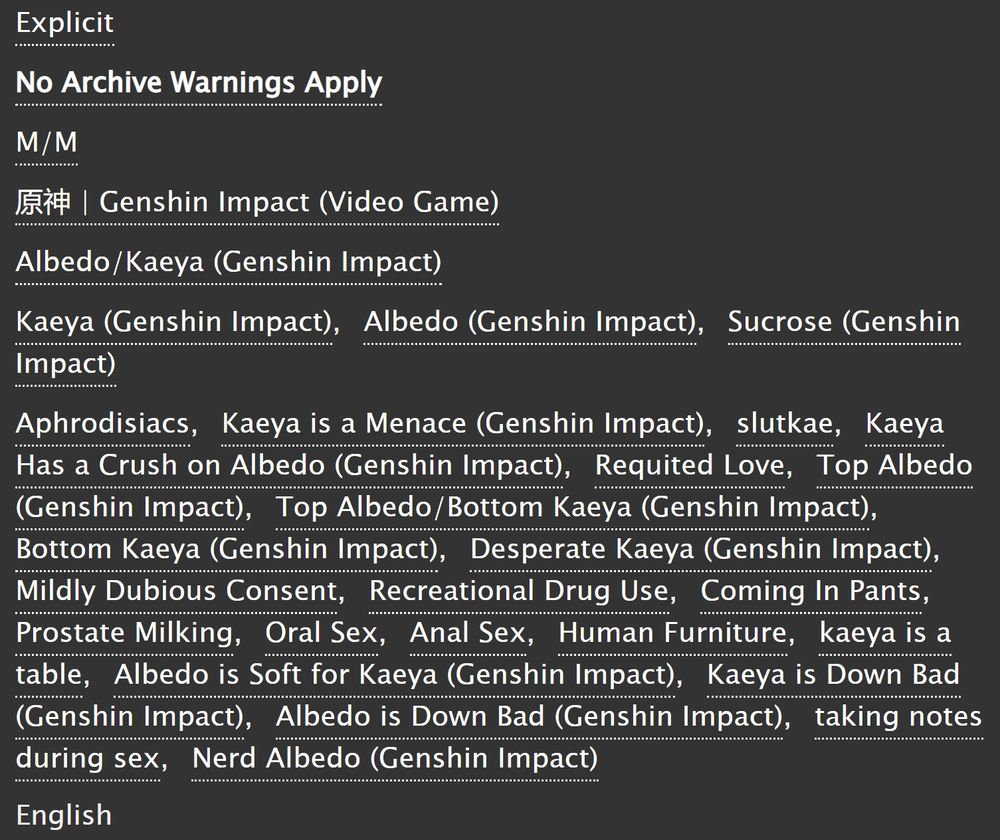The image size is (1000, 840).
Task: Select the M/M category tag
Action: pyautogui.click(x=46, y=143)
